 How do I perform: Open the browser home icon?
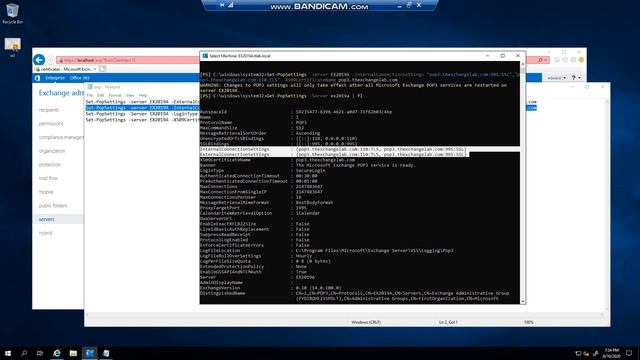557,60
